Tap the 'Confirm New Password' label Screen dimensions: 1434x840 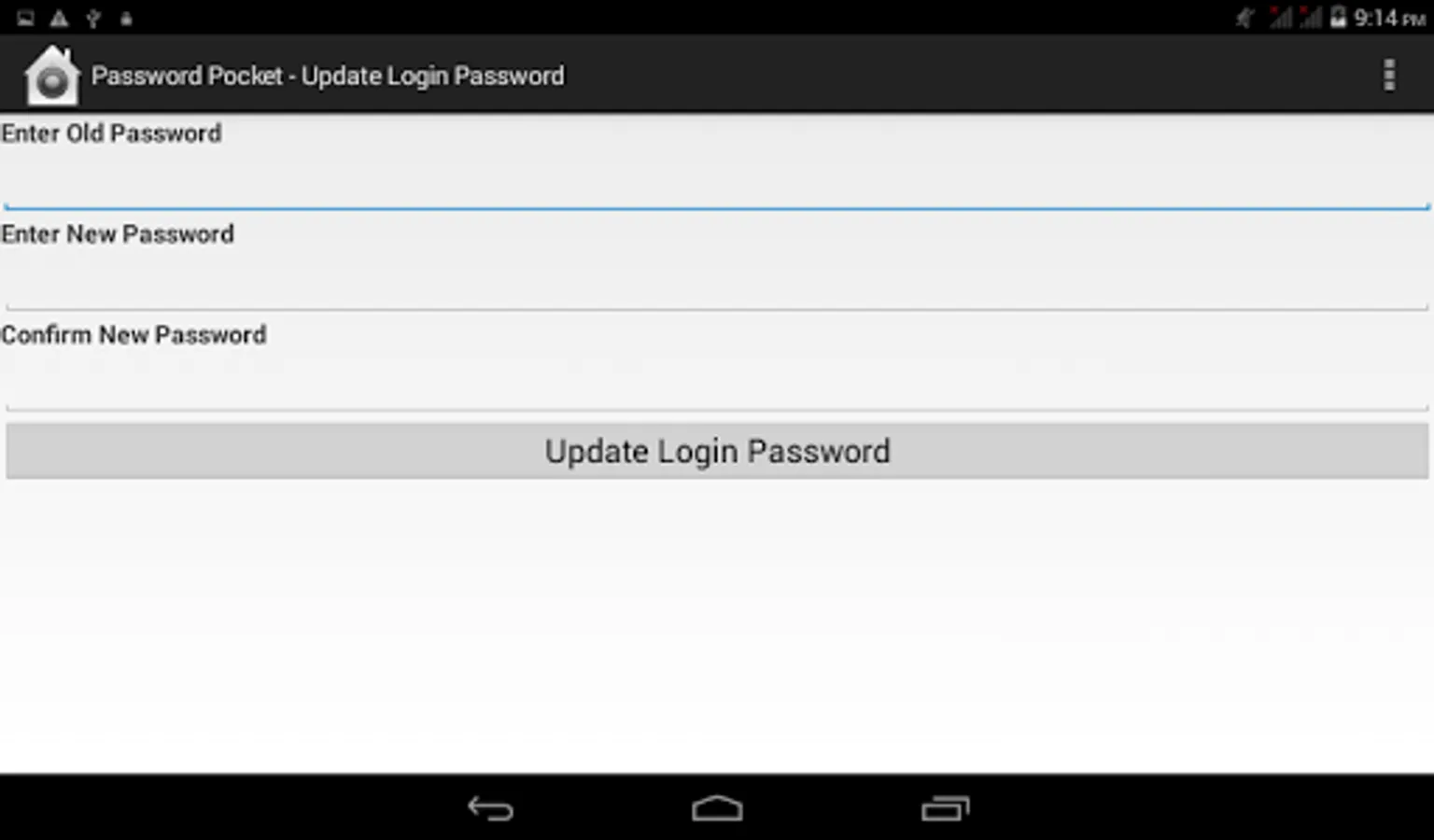134,335
